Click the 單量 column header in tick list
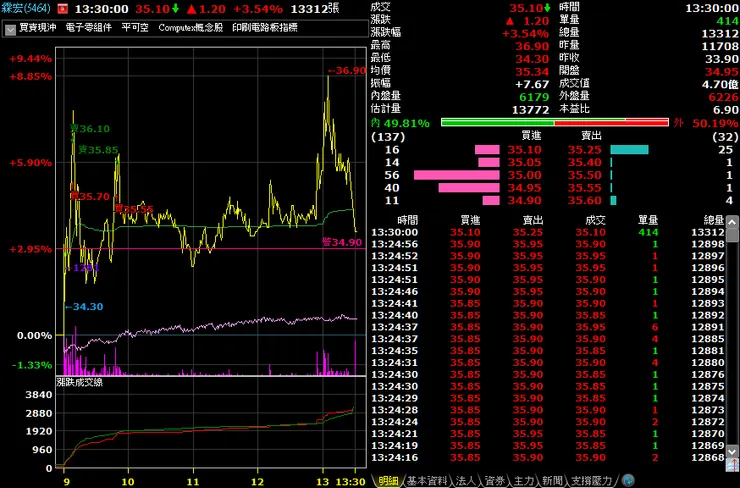 pos(648,220)
